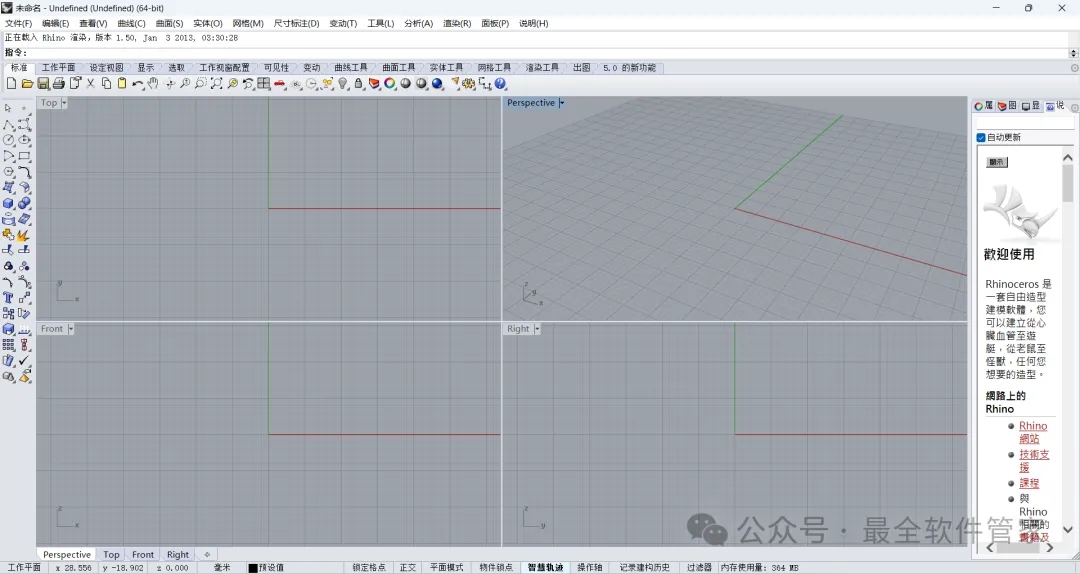Click the 顯示 button in help panel
This screenshot has width=1080, height=574.
(997, 162)
